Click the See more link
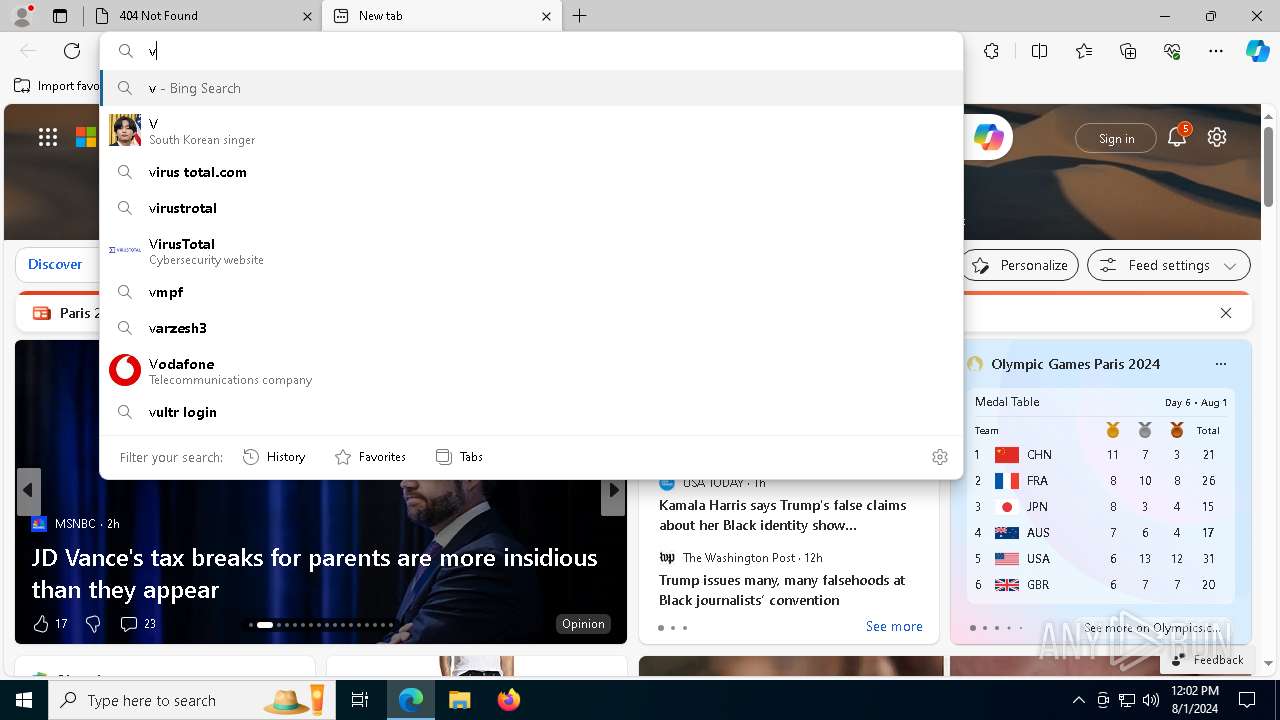1280x720 pixels. [894, 626]
